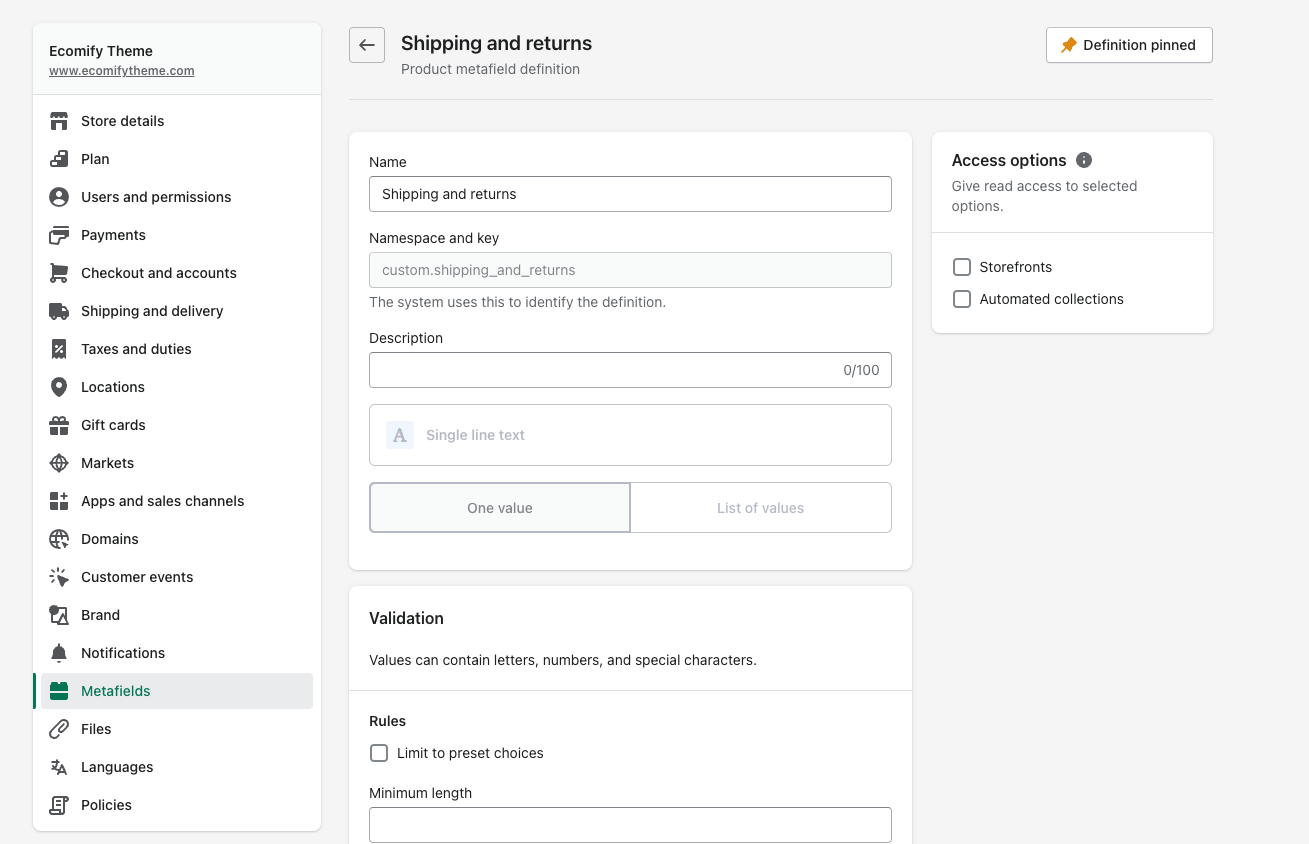The height and width of the screenshot is (844, 1309).
Task: Select the List of values option
Action: (761, 508)
